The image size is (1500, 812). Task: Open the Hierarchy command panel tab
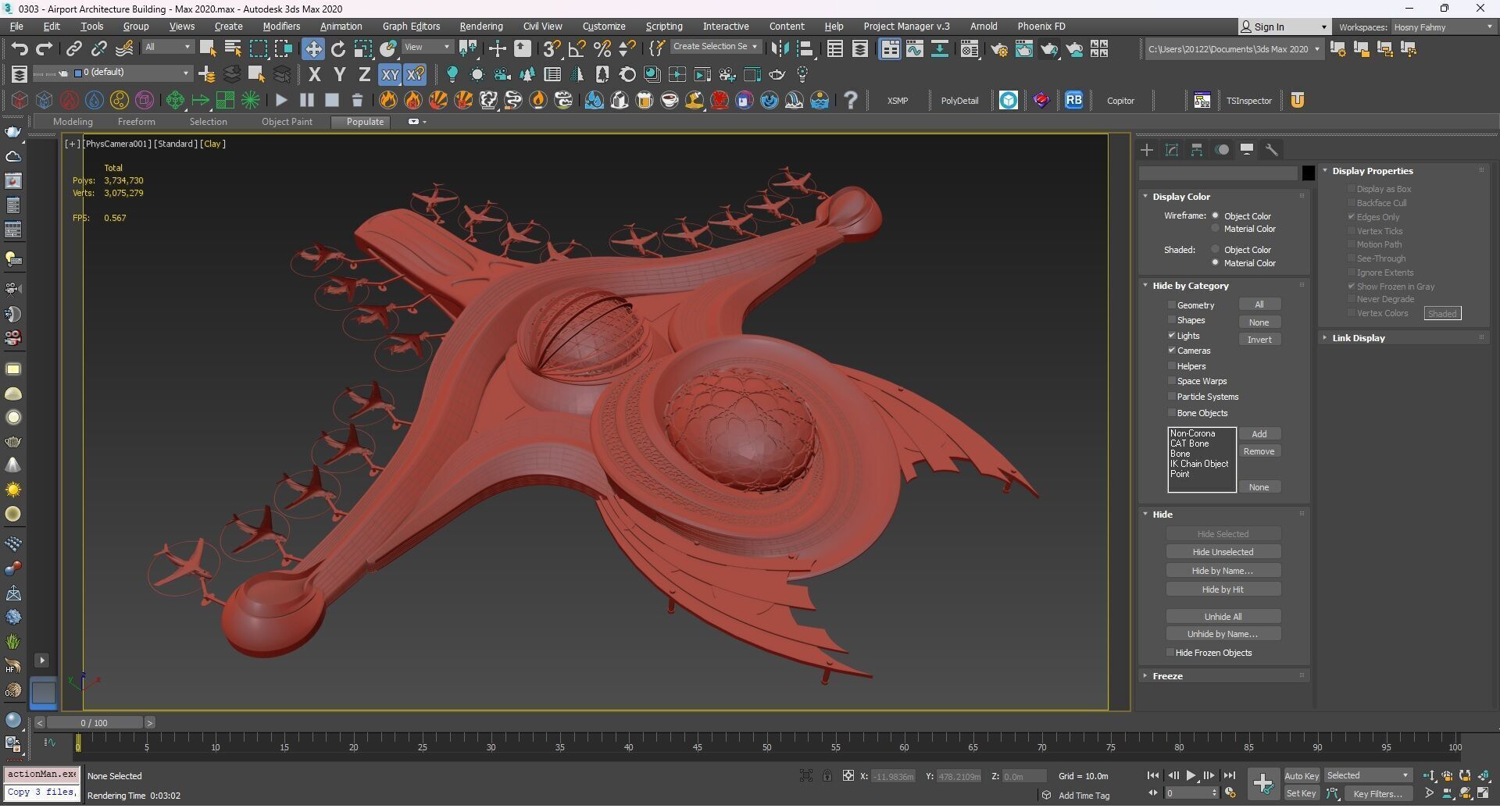click(x=1197, y=150)
